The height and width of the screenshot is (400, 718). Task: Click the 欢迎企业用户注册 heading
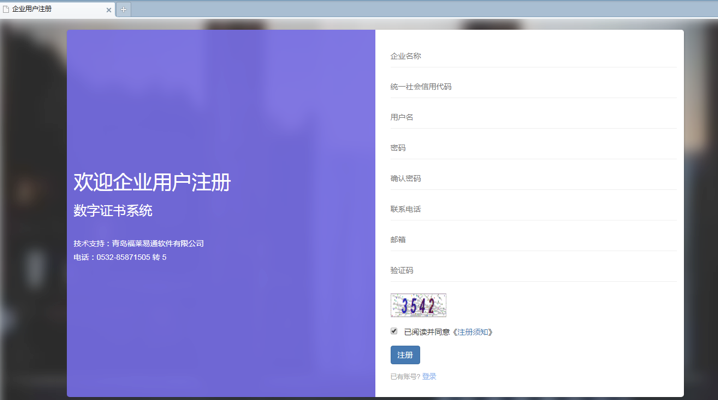(x=152, y=182)
